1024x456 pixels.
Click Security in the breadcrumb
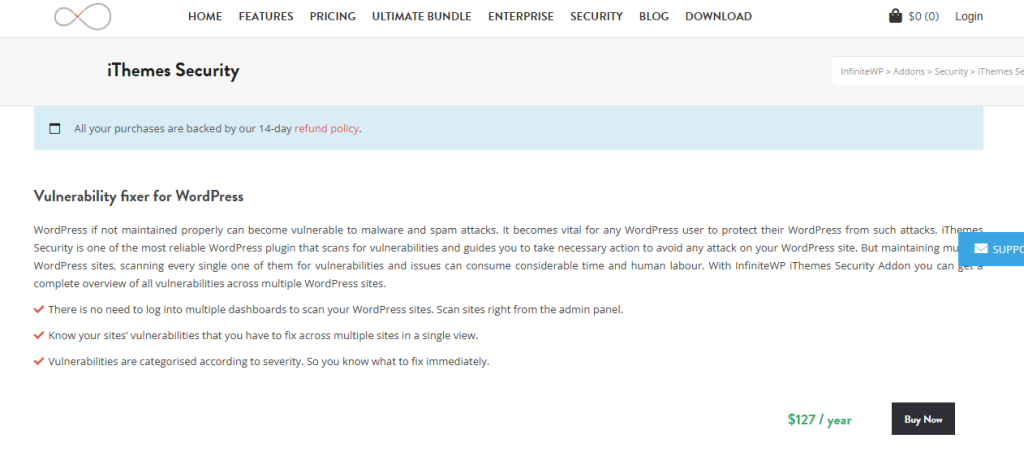[951, 71]
